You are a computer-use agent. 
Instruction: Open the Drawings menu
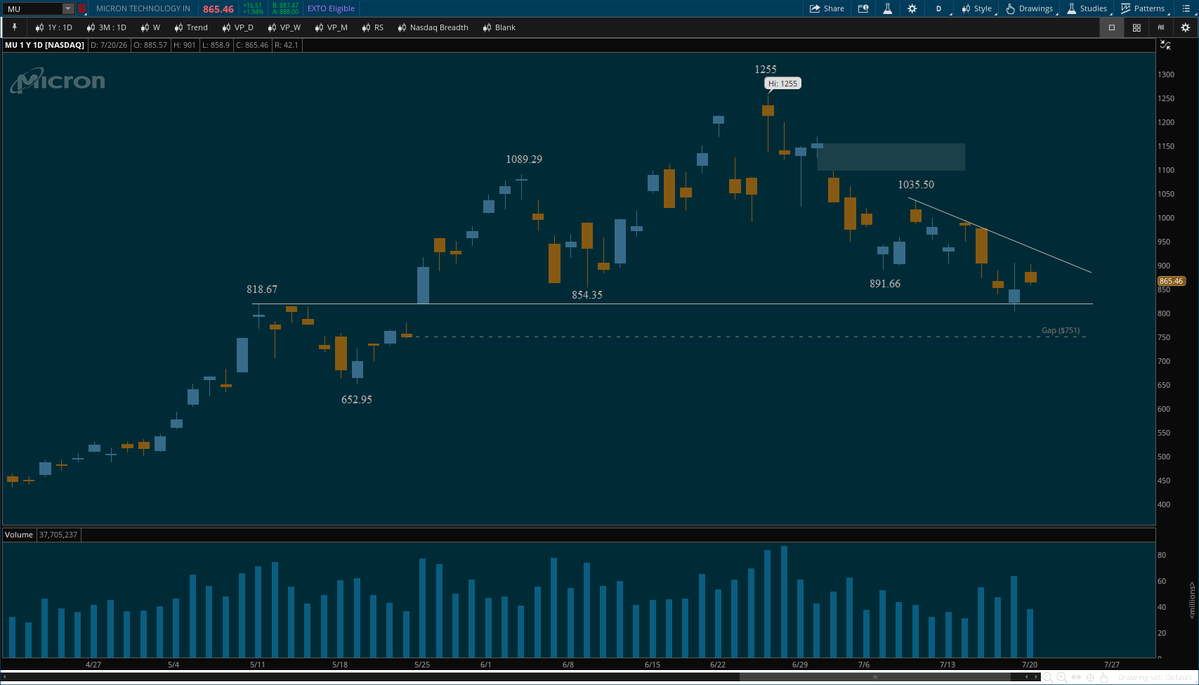click(1029, 8)
